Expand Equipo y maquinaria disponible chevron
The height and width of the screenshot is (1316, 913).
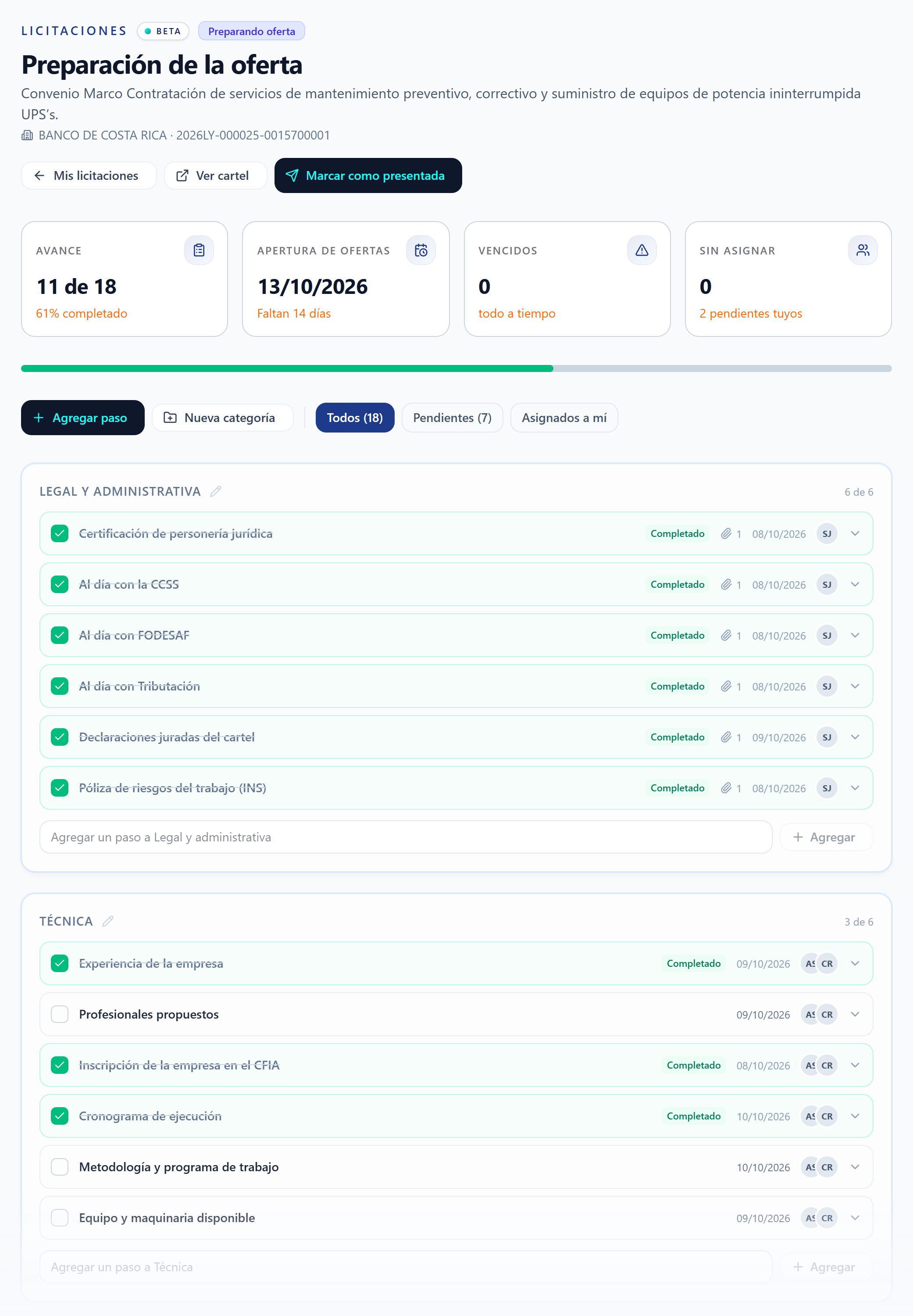[x=855, y=1218]
